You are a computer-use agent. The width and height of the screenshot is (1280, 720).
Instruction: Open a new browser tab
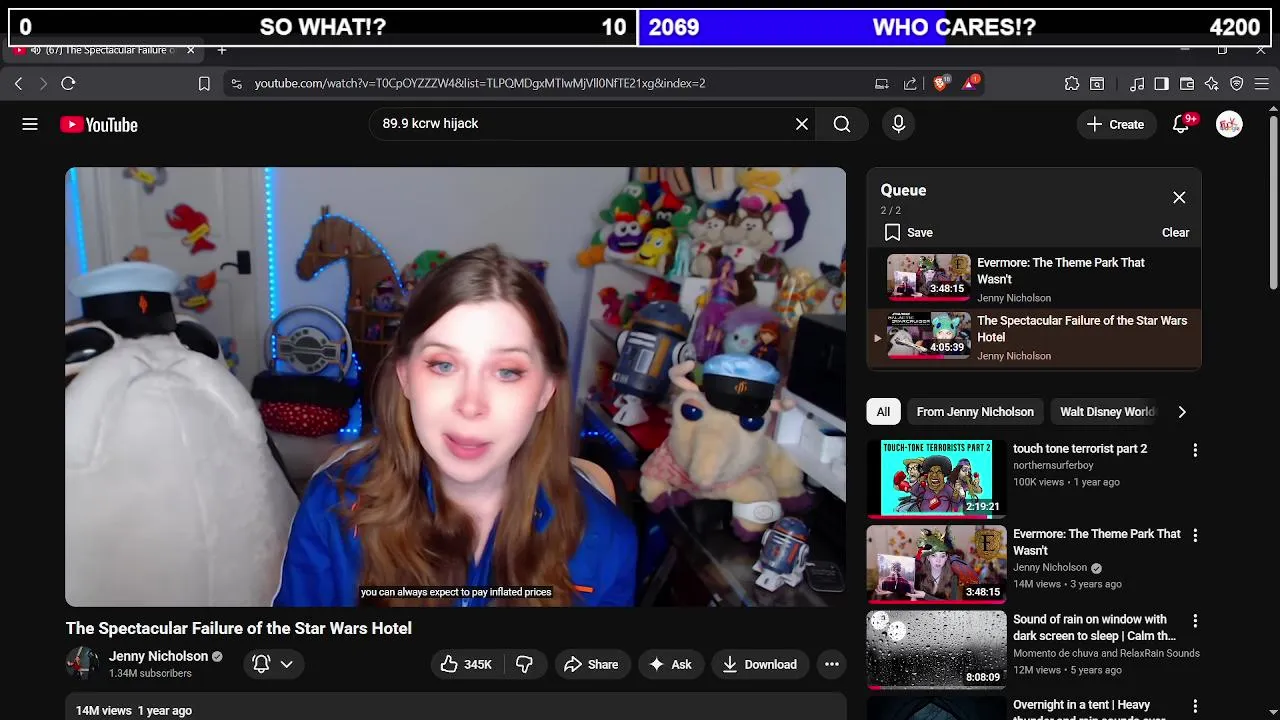222,49
